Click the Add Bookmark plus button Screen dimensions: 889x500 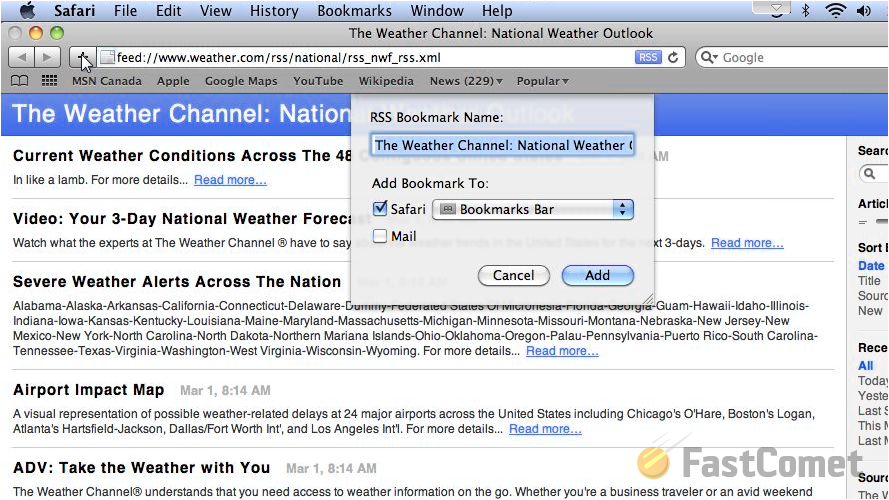82,57
